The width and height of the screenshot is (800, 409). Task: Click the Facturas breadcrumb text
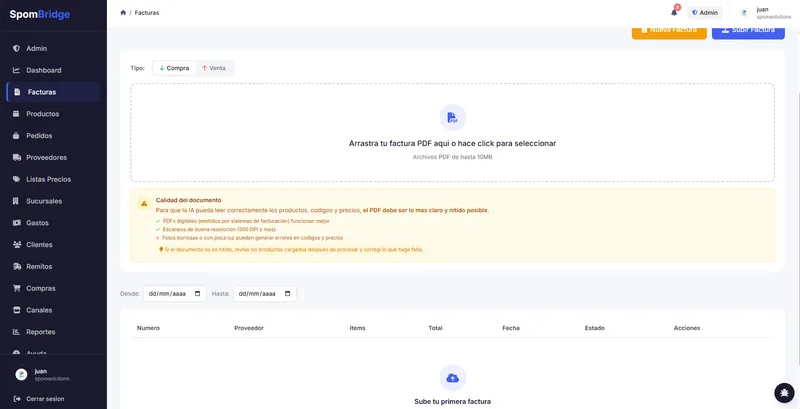(x=147, y=13)
